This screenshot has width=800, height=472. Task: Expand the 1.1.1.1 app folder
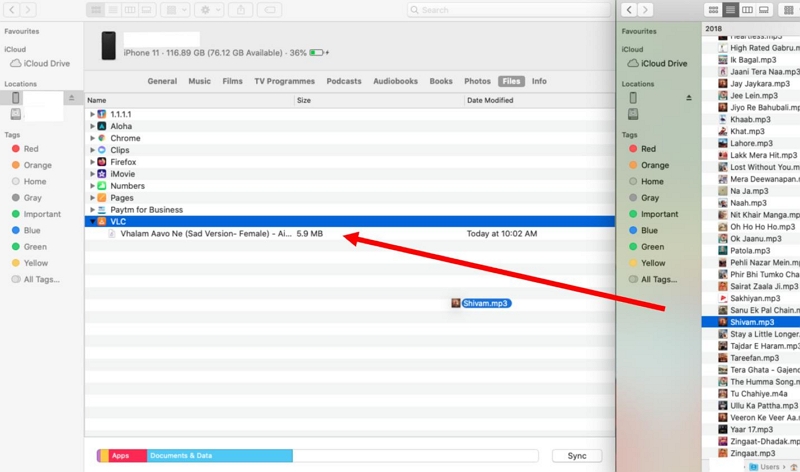point(92,114)
